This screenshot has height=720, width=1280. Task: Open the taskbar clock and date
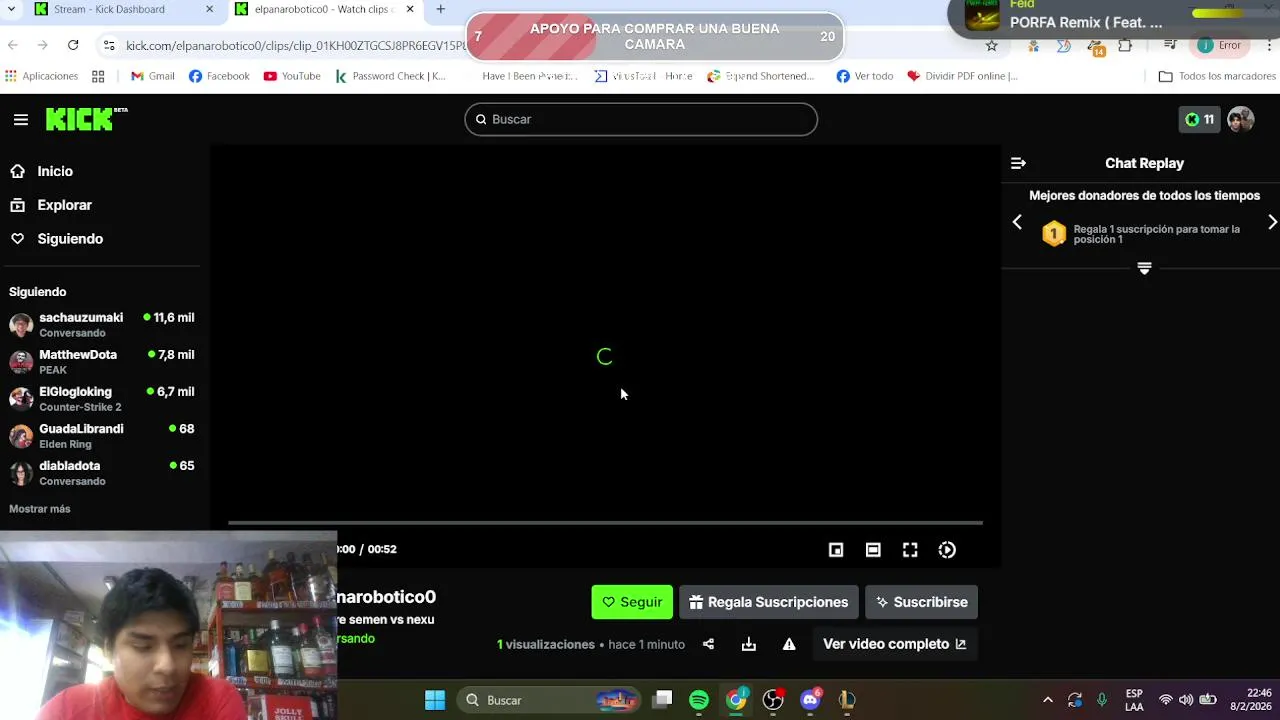[x=1250, y=700]
